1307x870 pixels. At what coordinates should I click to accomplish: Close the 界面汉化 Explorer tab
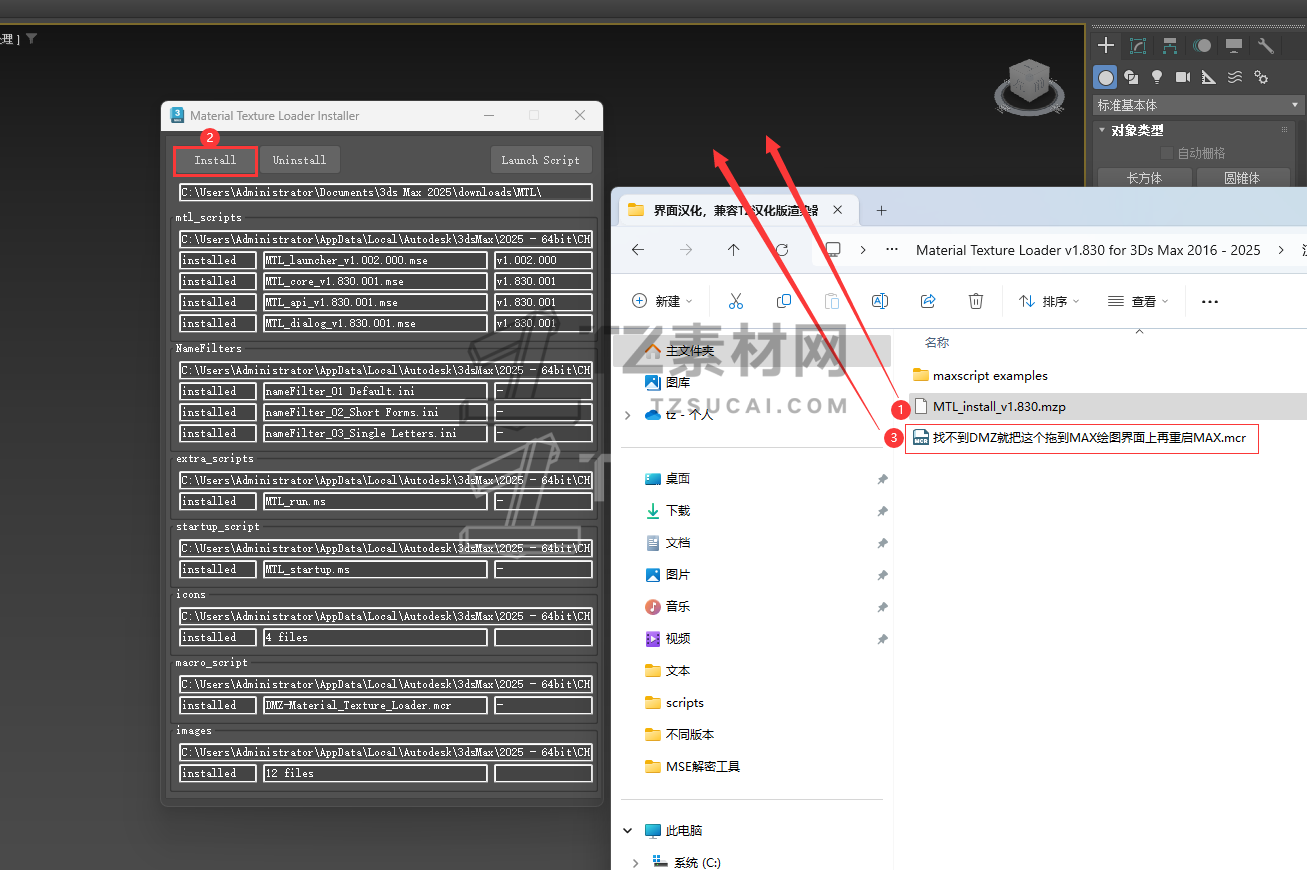(839, 210)
